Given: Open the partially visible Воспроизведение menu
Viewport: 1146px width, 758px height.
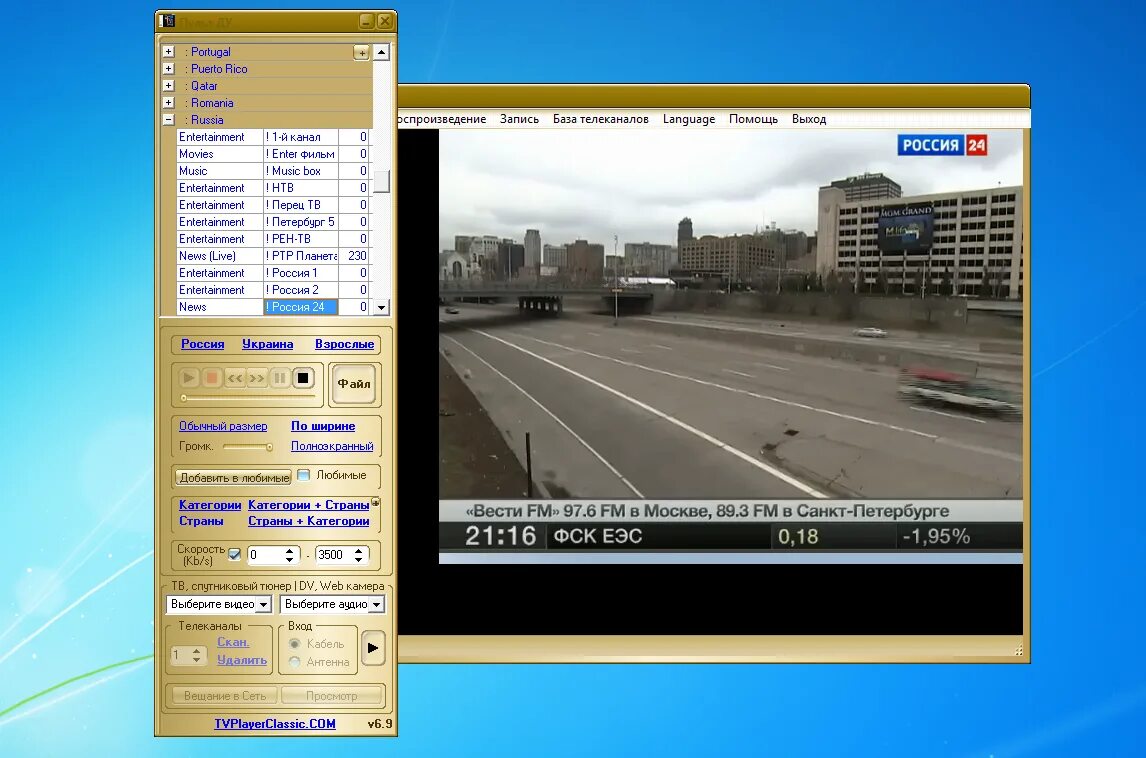Looking at the screenshot, I should 442,119.
